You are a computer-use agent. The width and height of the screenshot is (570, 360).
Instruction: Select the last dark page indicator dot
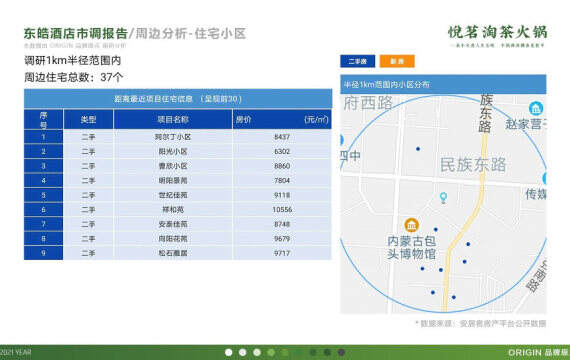(x=341, y=352)
